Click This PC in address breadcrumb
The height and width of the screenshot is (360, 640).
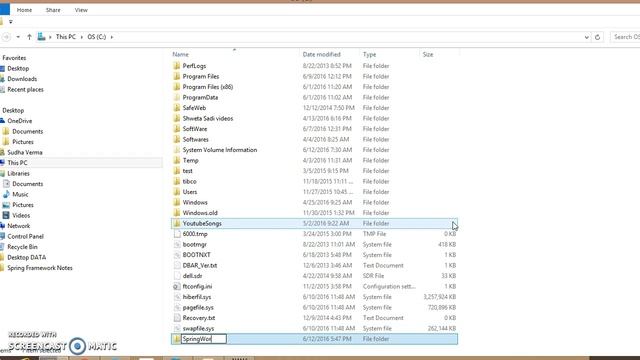(x=66, y=37)
